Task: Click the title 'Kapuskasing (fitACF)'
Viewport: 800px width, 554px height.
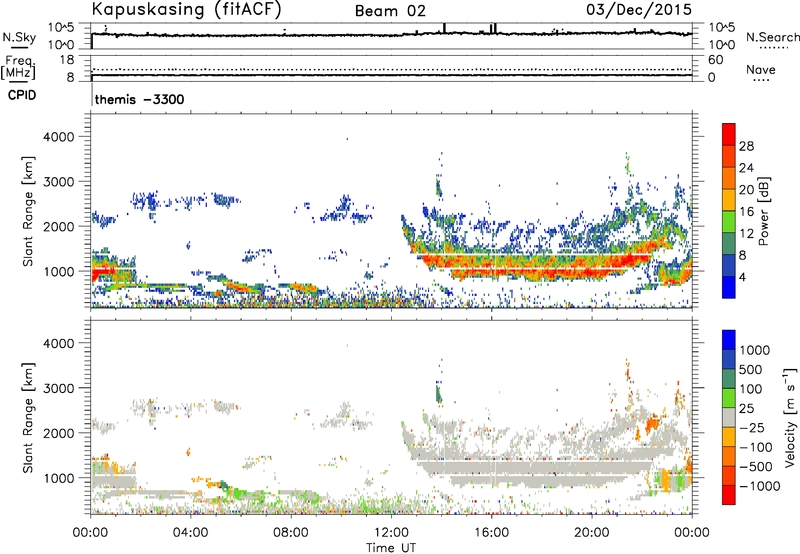Action: click(x=186, y=9)
